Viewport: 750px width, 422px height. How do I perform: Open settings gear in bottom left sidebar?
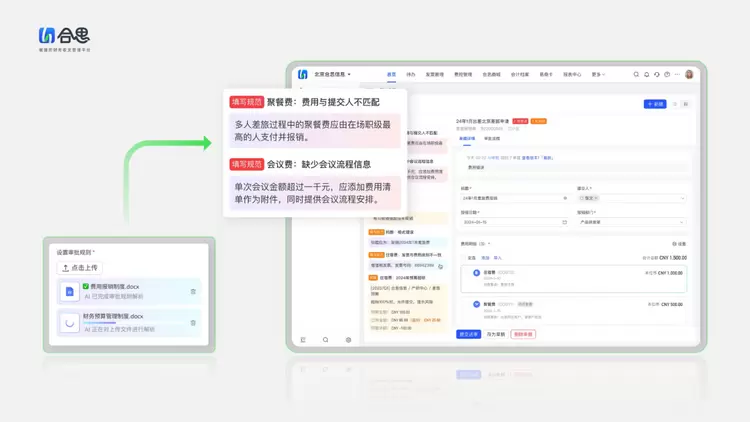coord(348,340)
